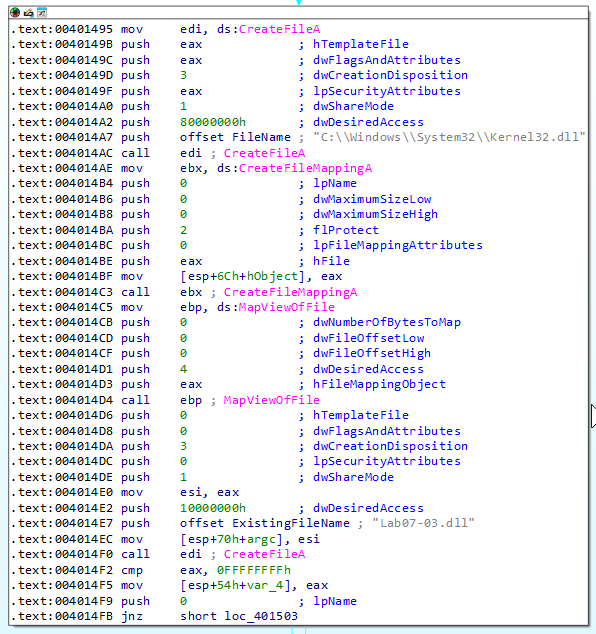Select the 80000000h dwDesiredAccess value
Viewport: 596px width, 634px height.
point(213,122)
